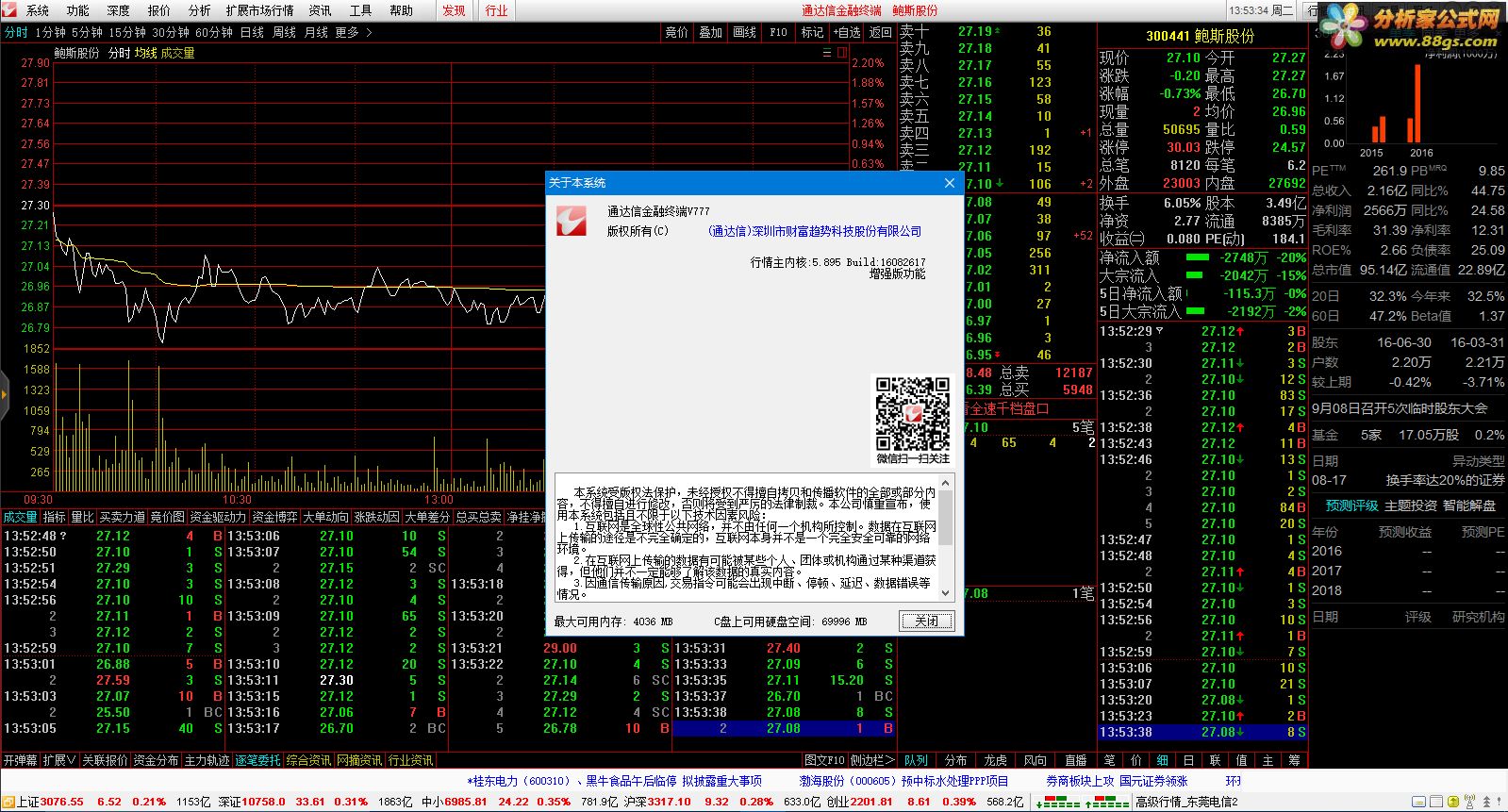1508x812 pixels.
Task: Click the QR code in About dialog
Action: [912, 414]
